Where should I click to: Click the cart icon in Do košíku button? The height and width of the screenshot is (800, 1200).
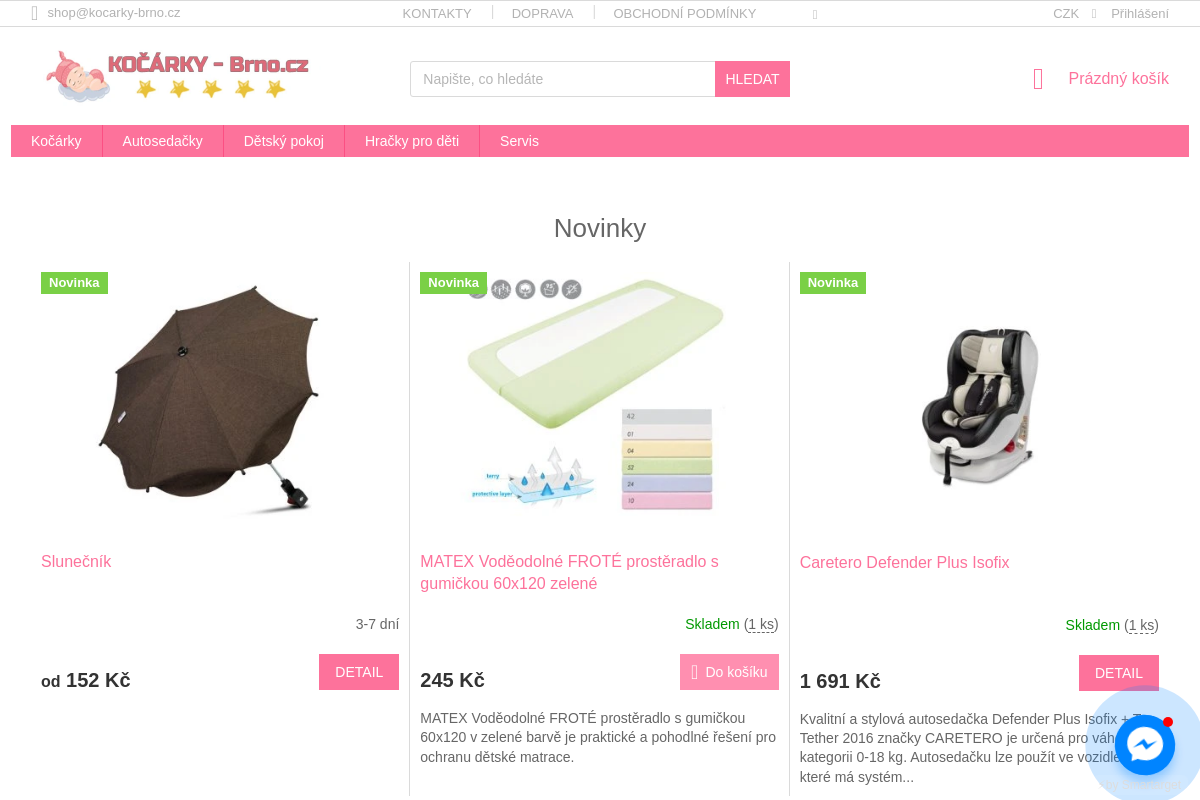pyautogui.click(x=695, y=672)
